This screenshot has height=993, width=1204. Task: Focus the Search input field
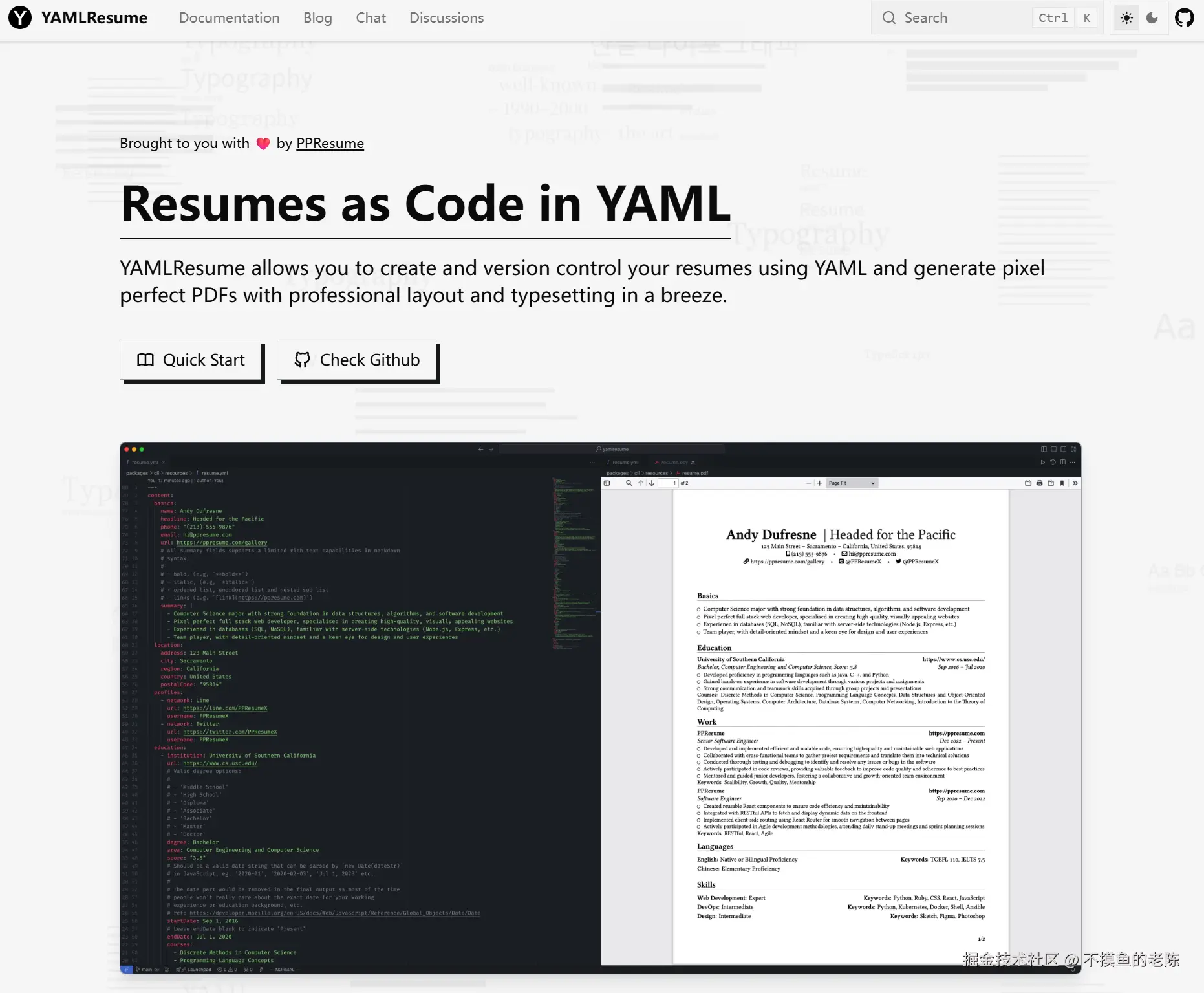click(x=987, y=17)
